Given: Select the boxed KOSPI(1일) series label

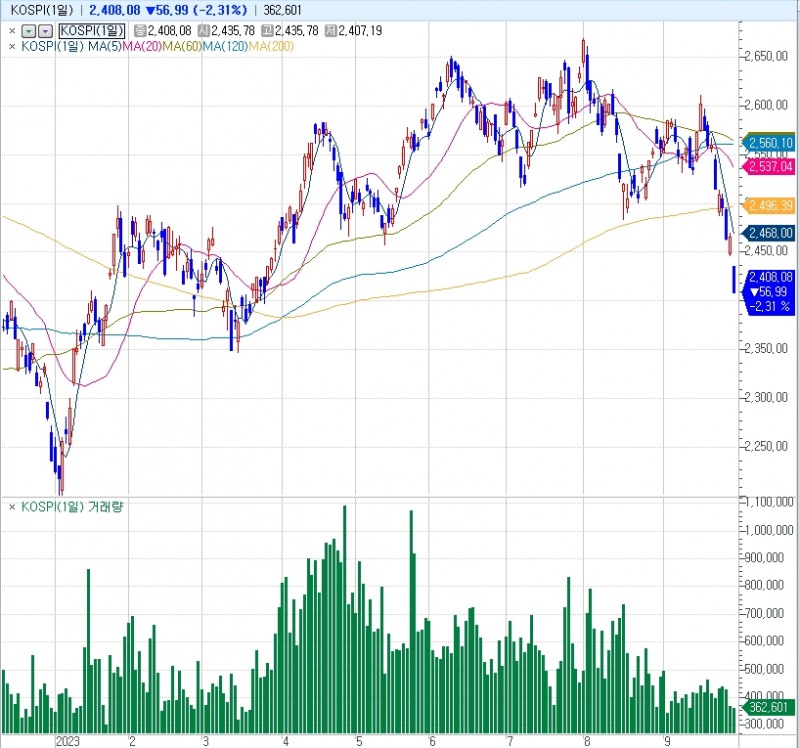Looking at the screenshot, I should (91, 31).
